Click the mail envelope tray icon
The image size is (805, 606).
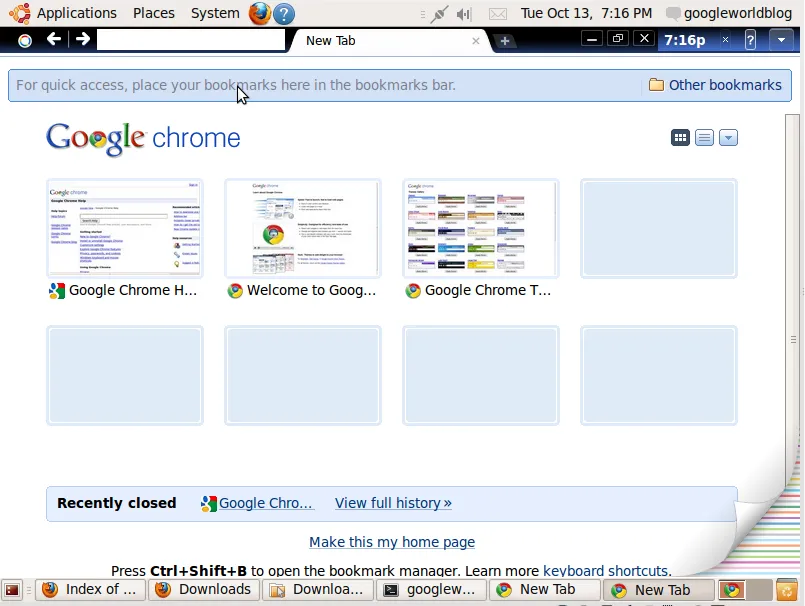pos(497,14)
